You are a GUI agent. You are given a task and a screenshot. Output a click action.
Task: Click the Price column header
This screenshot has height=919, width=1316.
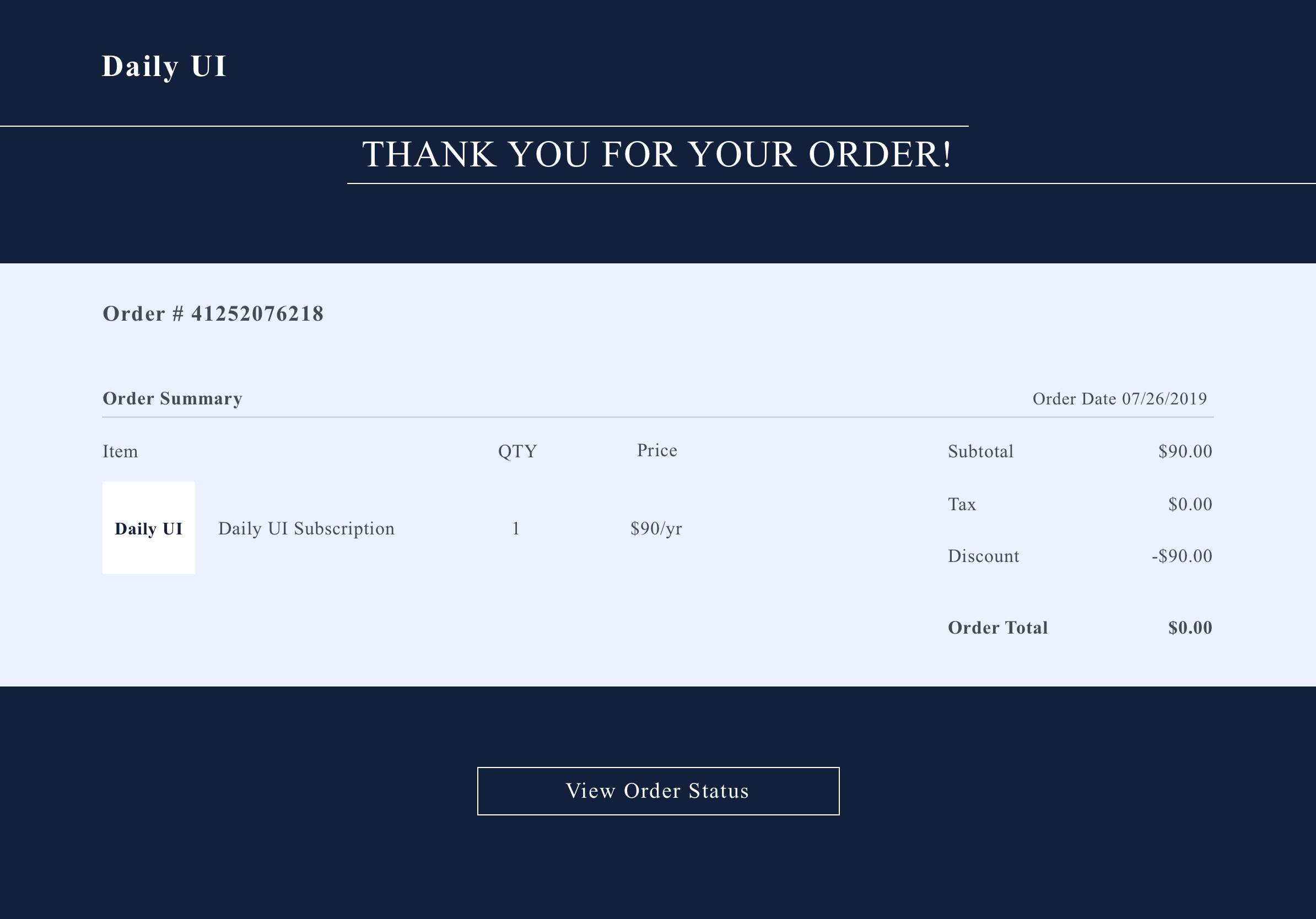click(x=657, y=450)
